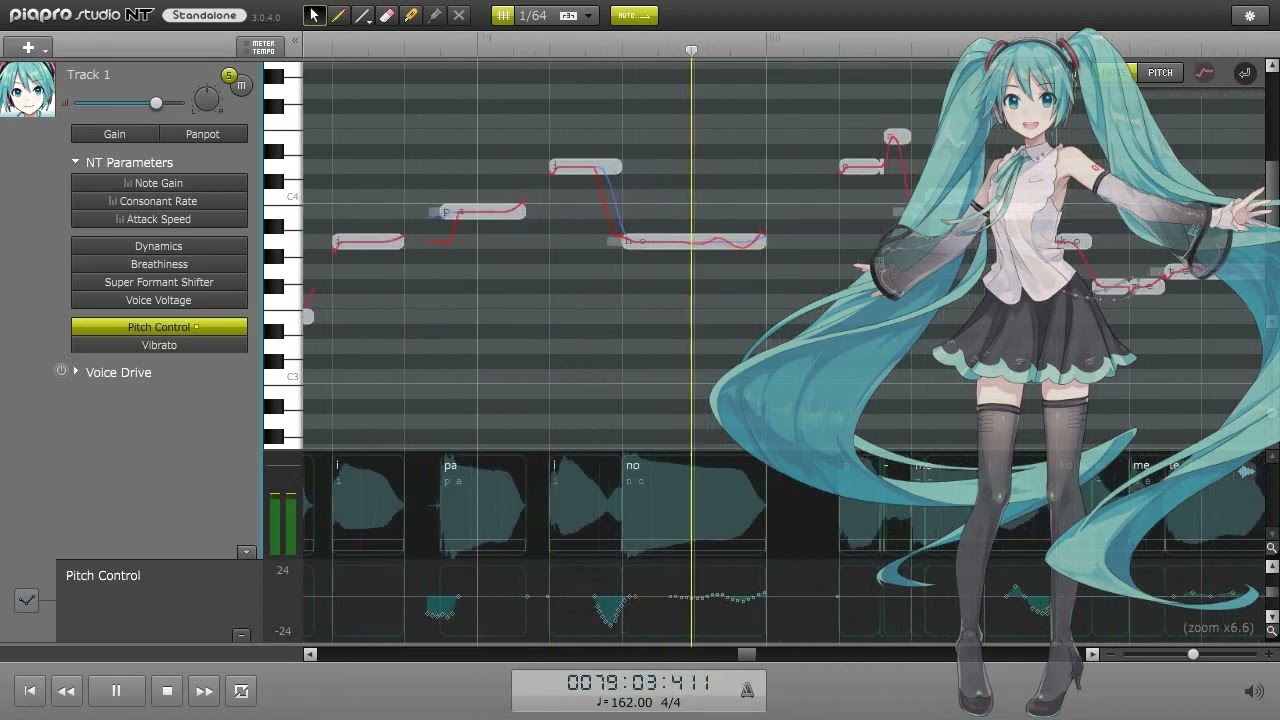1280x720 pixels.
Task: Click the playhead marker on timeline
Action: pyautogui.click(x=691, y=50)
